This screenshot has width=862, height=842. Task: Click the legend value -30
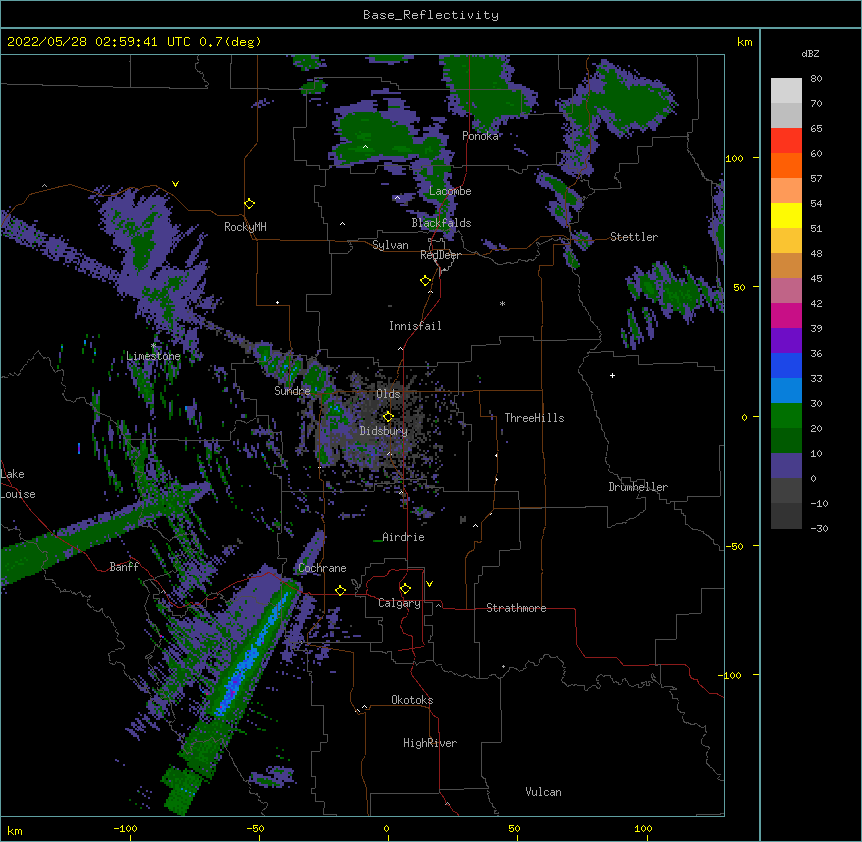[x=819, y=528]
